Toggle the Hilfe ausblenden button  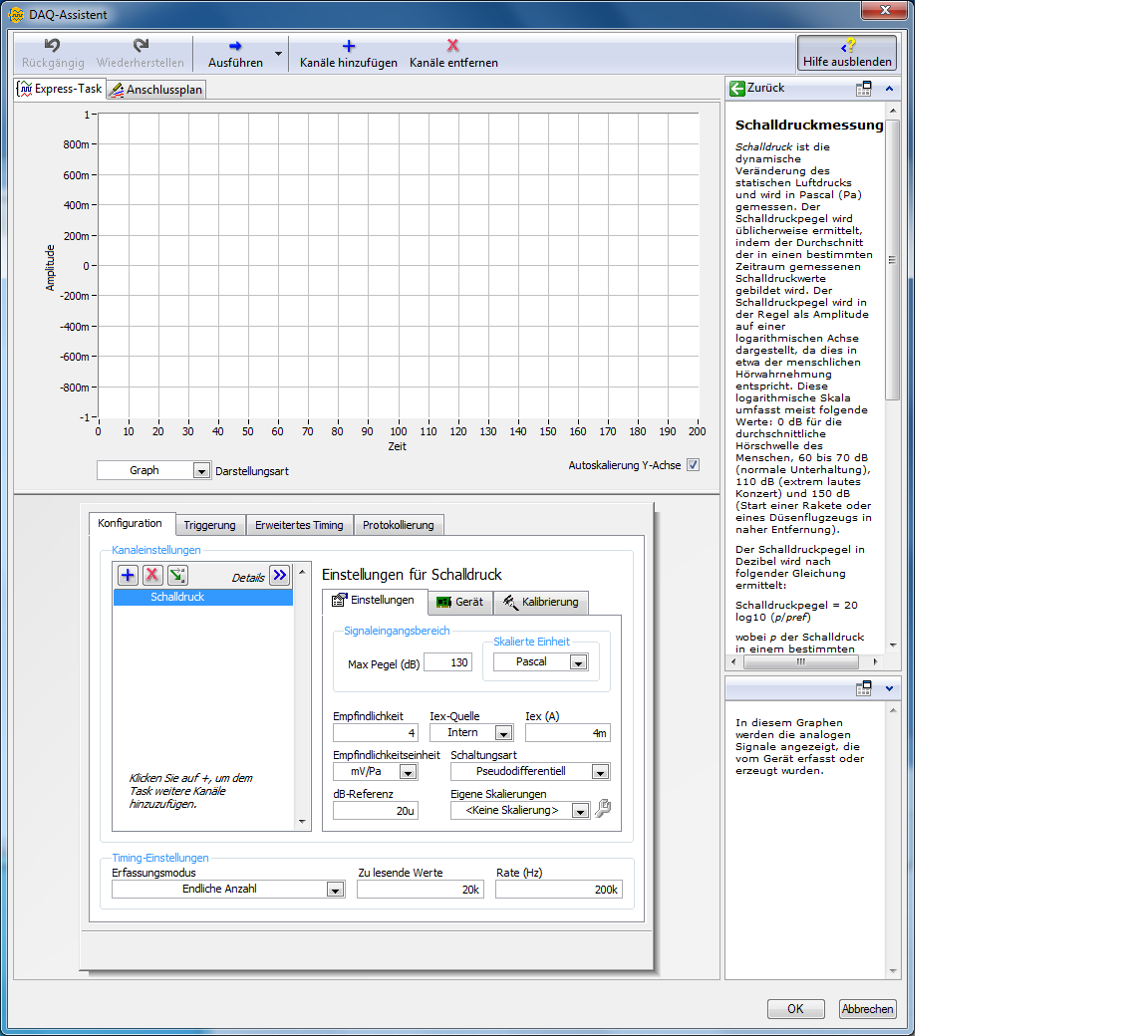point(846,53)
